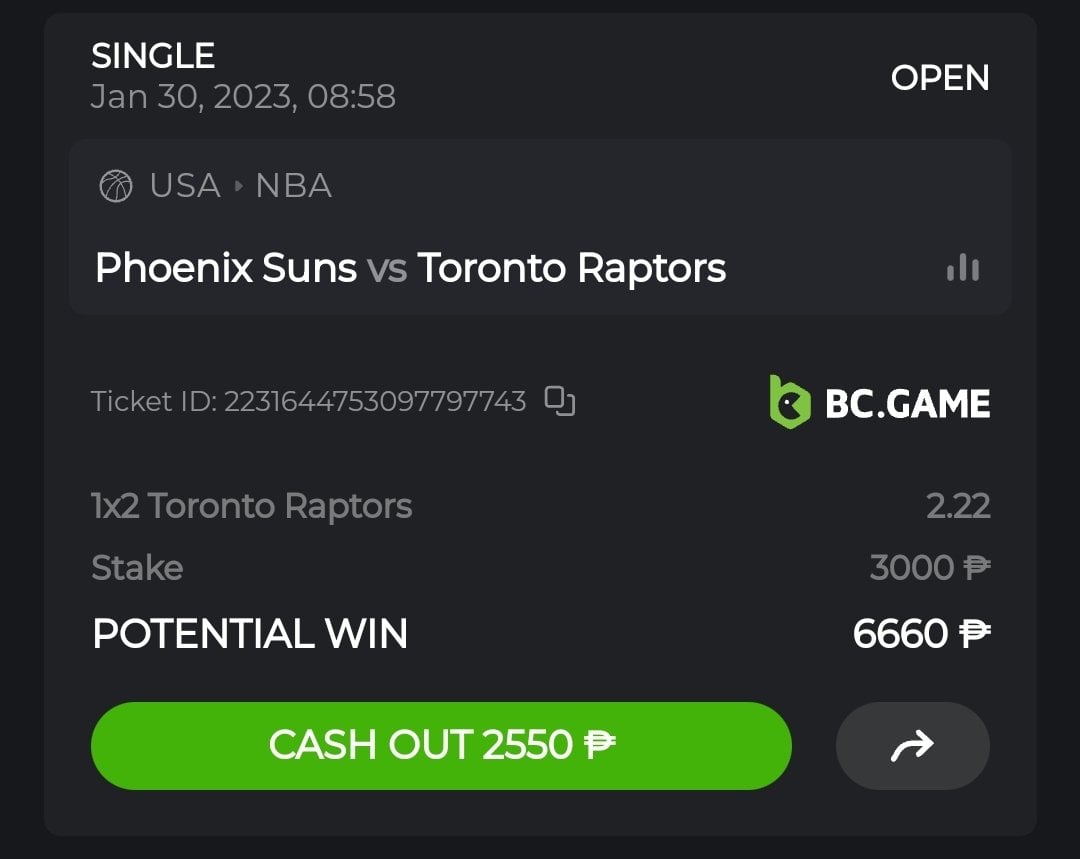The width and height of the screenshot is (1080, 859).
Task: Tap the POTENTIAL WIN label
Action: (x=250, y=634)
